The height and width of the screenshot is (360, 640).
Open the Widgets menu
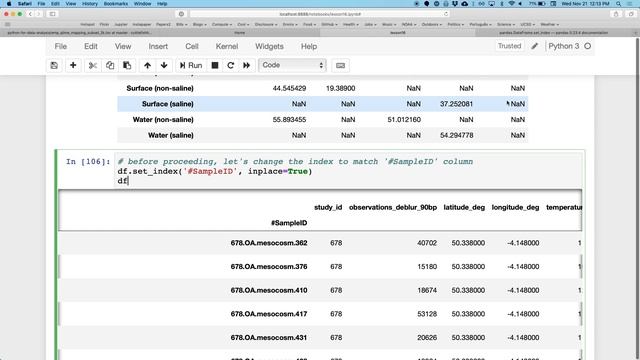coord(269,47)
